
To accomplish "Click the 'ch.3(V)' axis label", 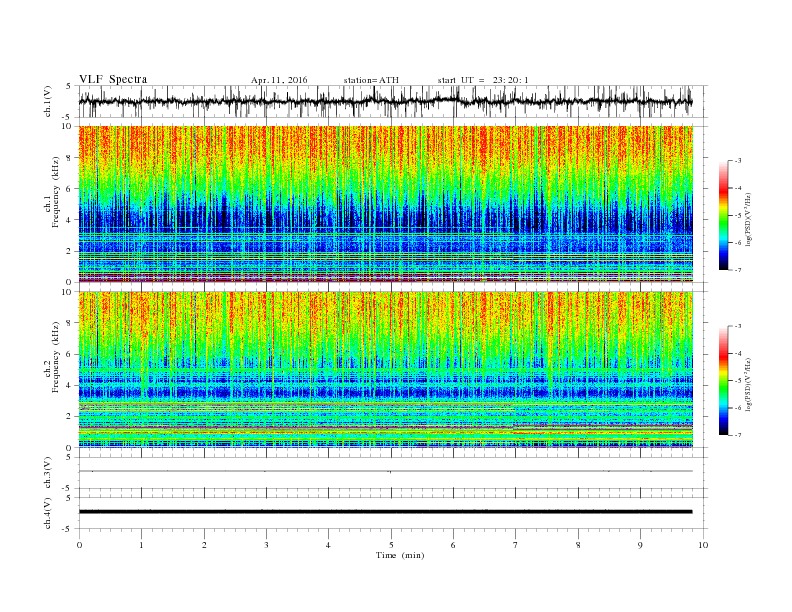I will click(x=47, y=473).
